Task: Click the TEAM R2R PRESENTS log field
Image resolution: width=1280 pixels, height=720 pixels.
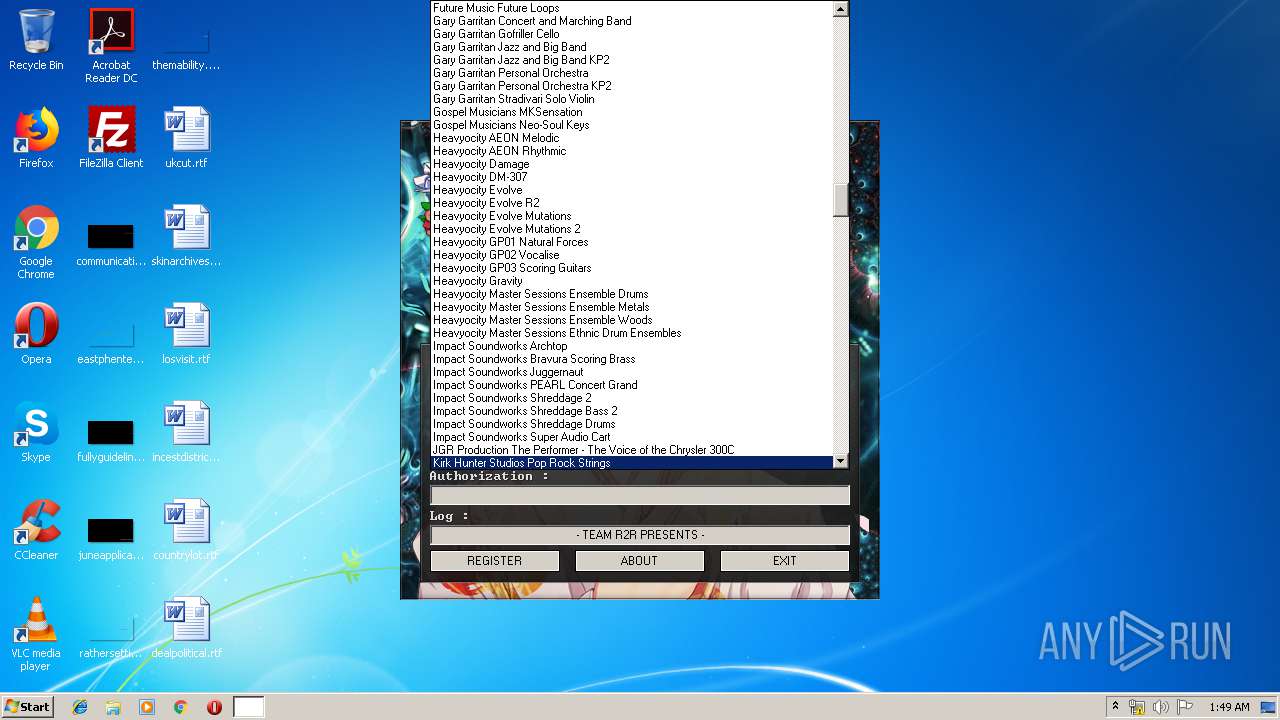Action: coord(640,535)
